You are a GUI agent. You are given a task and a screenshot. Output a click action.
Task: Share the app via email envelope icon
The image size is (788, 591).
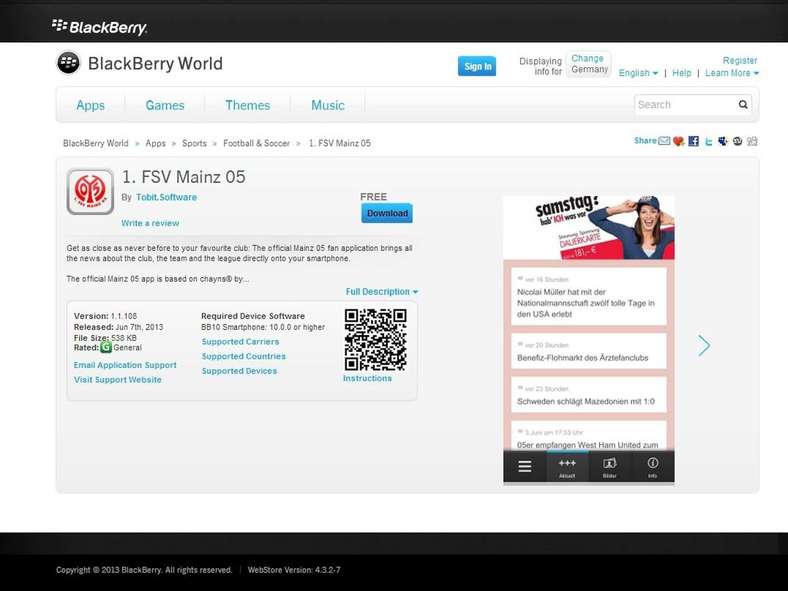(x=664, y=141)
